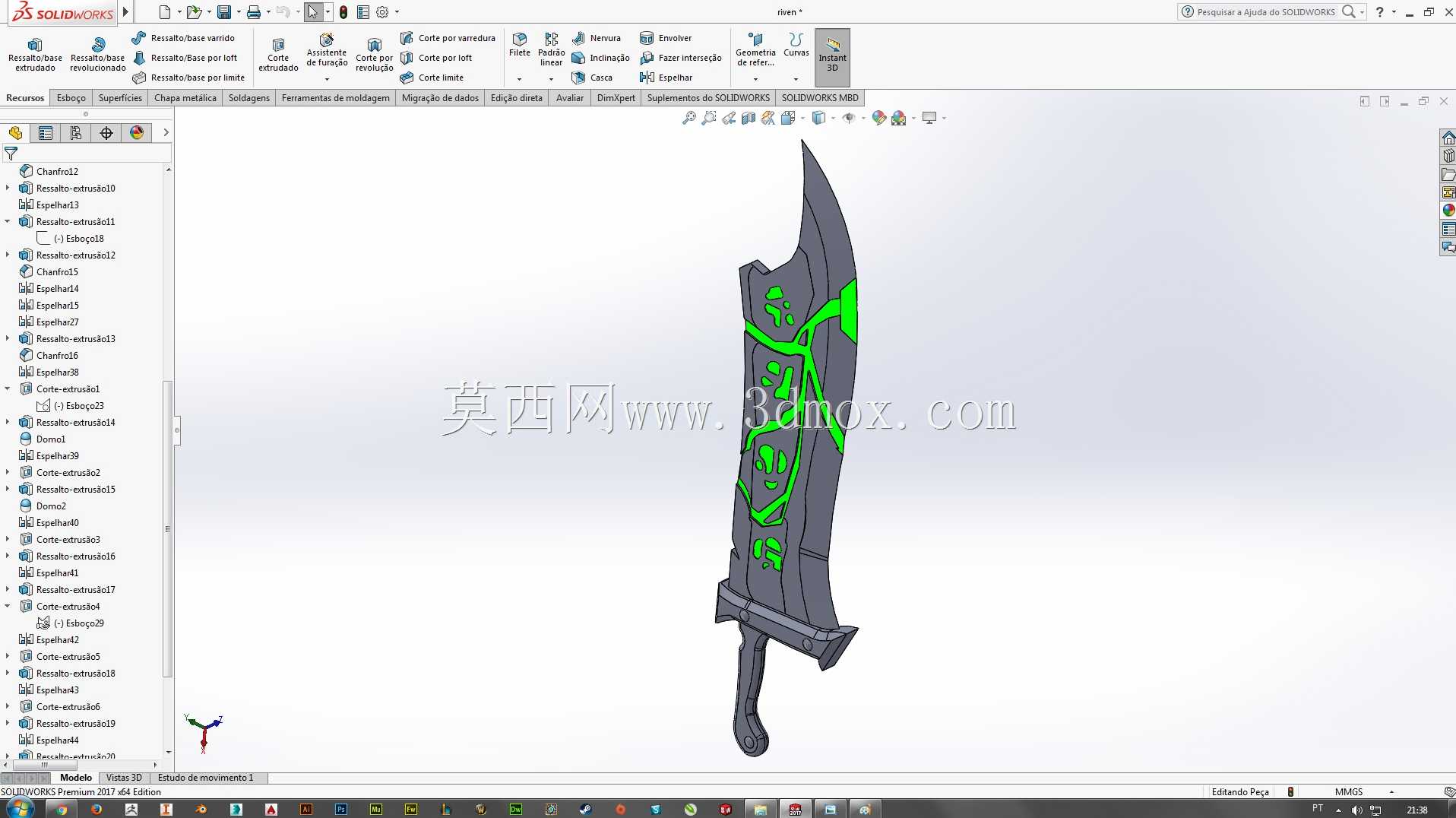Open Filete dropdown arrow
Image resolution: width=1456 pixels, height=818 pixels.
tap(520, 79)
